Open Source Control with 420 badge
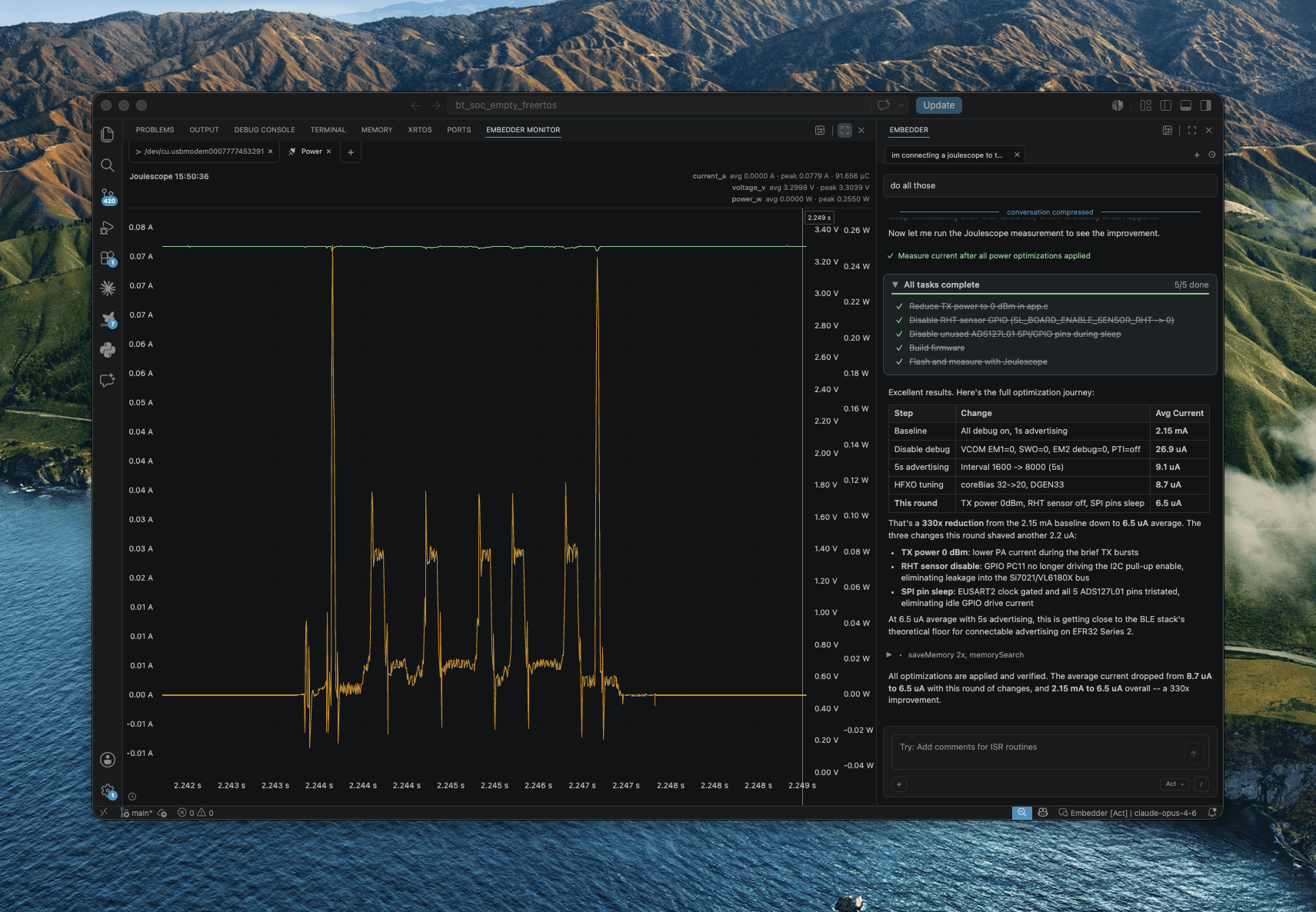 (x=108, y=196)
